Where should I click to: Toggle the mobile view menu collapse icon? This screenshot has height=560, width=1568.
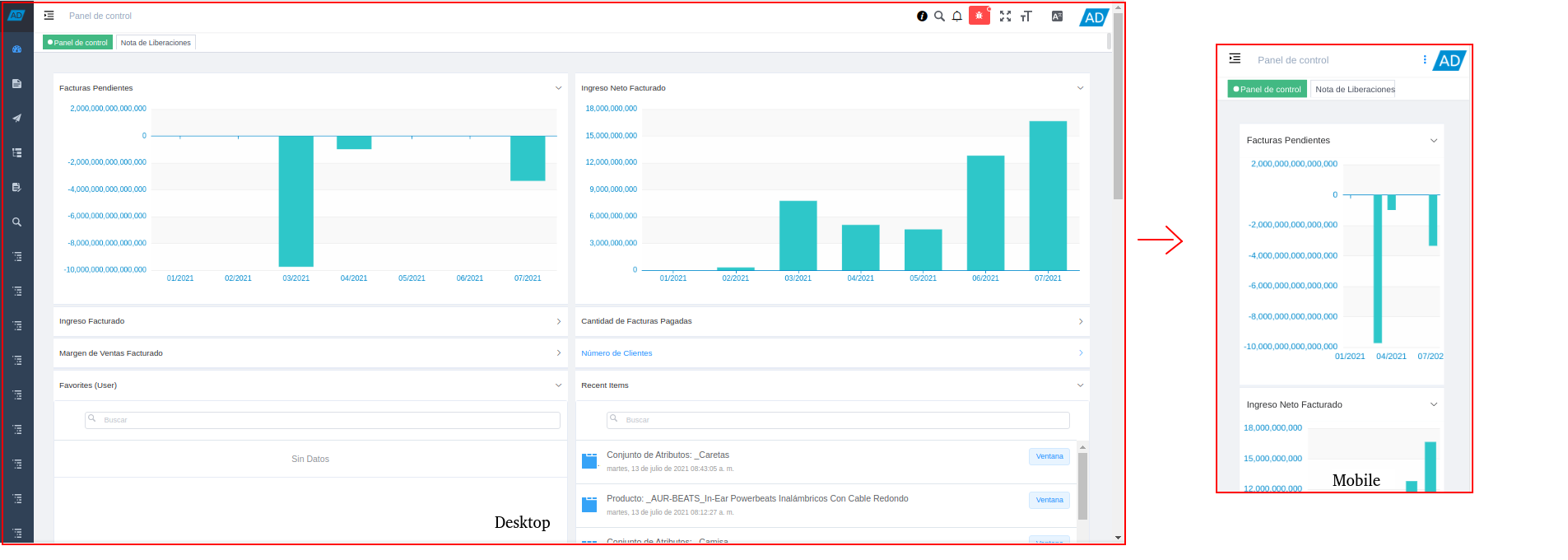tap(1235, 58)
